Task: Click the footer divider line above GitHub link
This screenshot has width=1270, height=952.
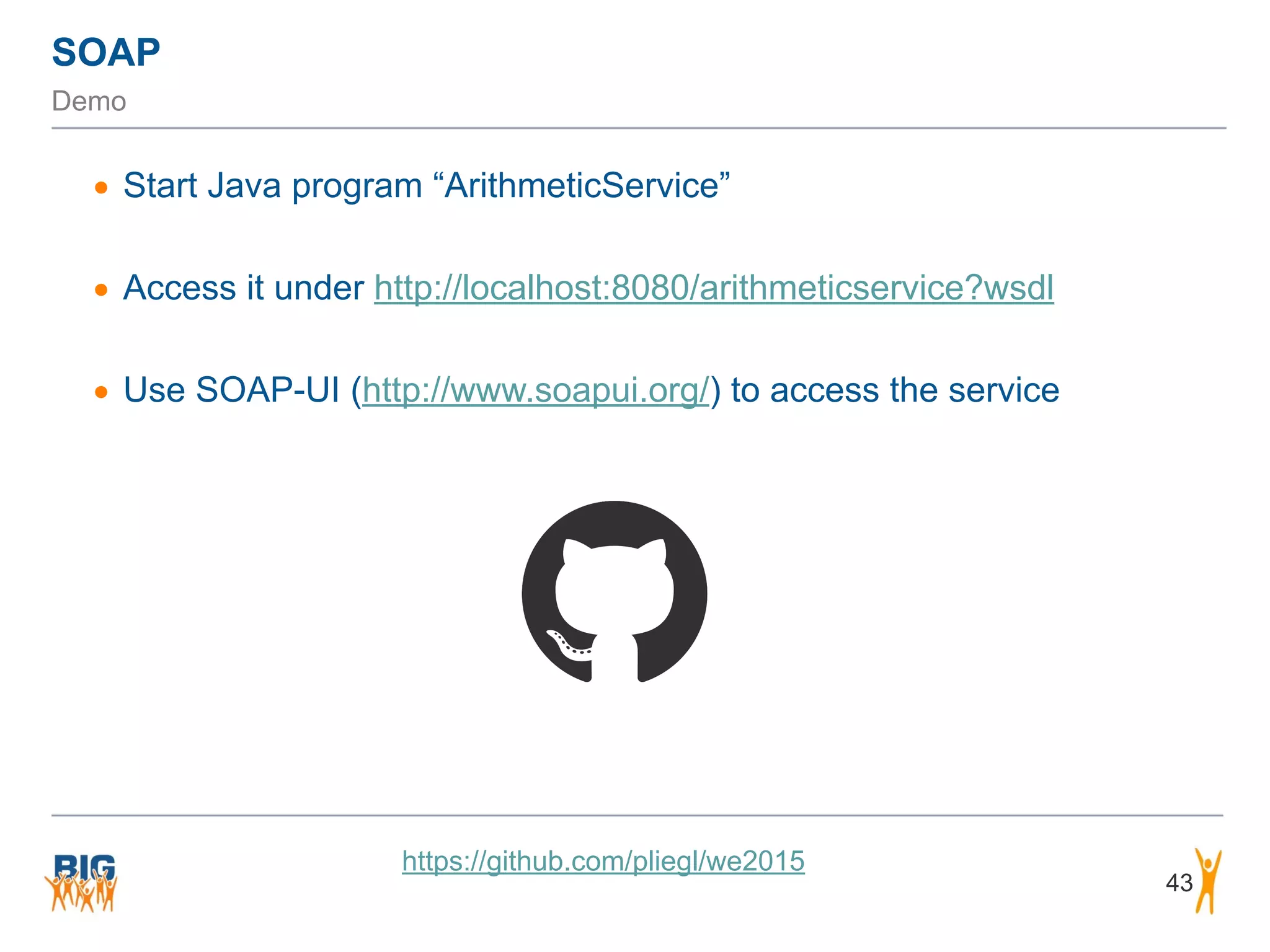Action: click(639, 816)
